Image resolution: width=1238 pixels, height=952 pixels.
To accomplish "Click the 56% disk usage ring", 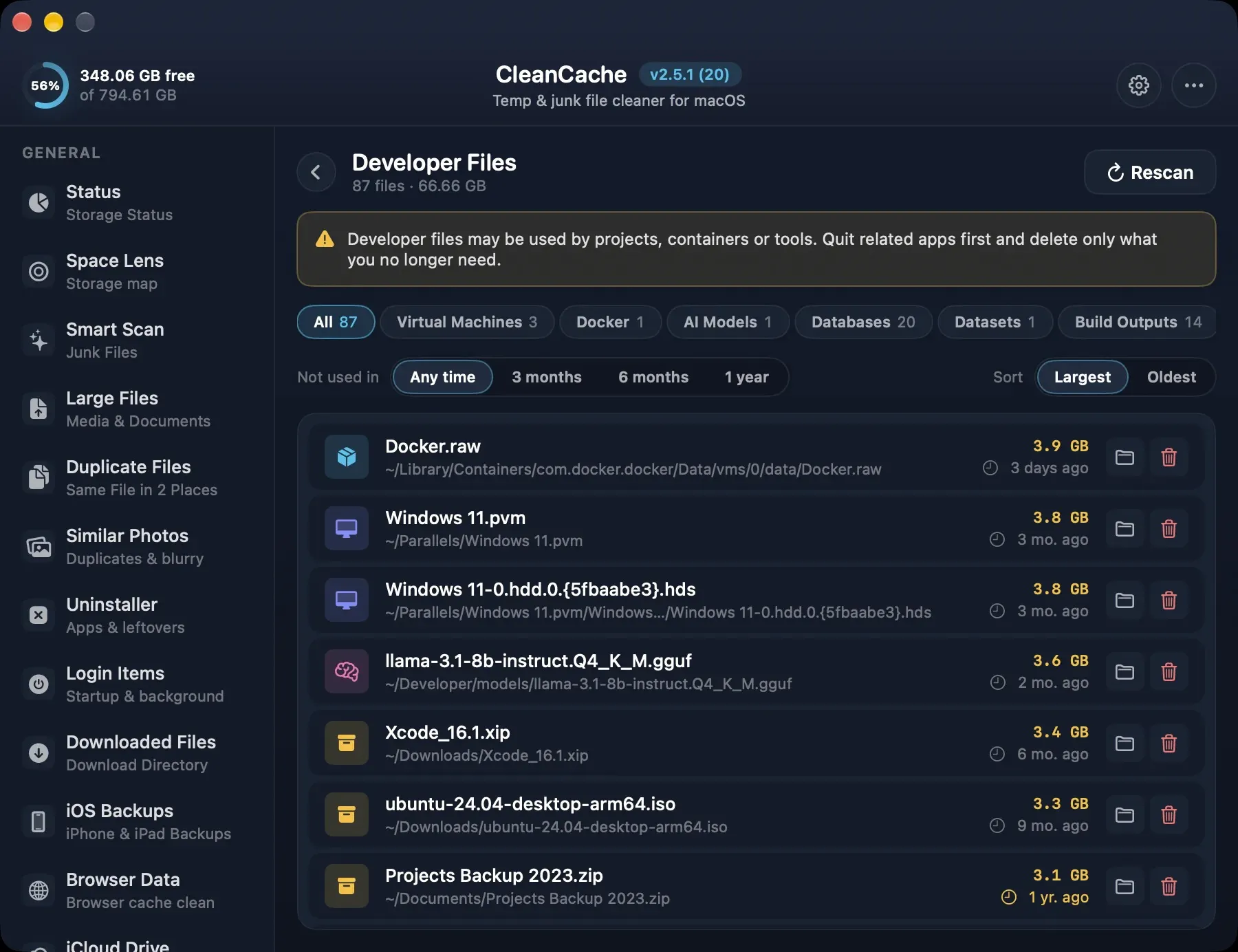I will 45,85.
